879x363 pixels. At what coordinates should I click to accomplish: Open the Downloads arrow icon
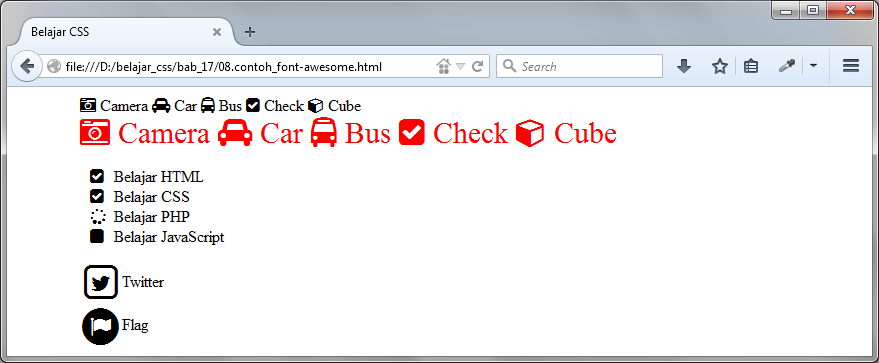click(683, 66)
